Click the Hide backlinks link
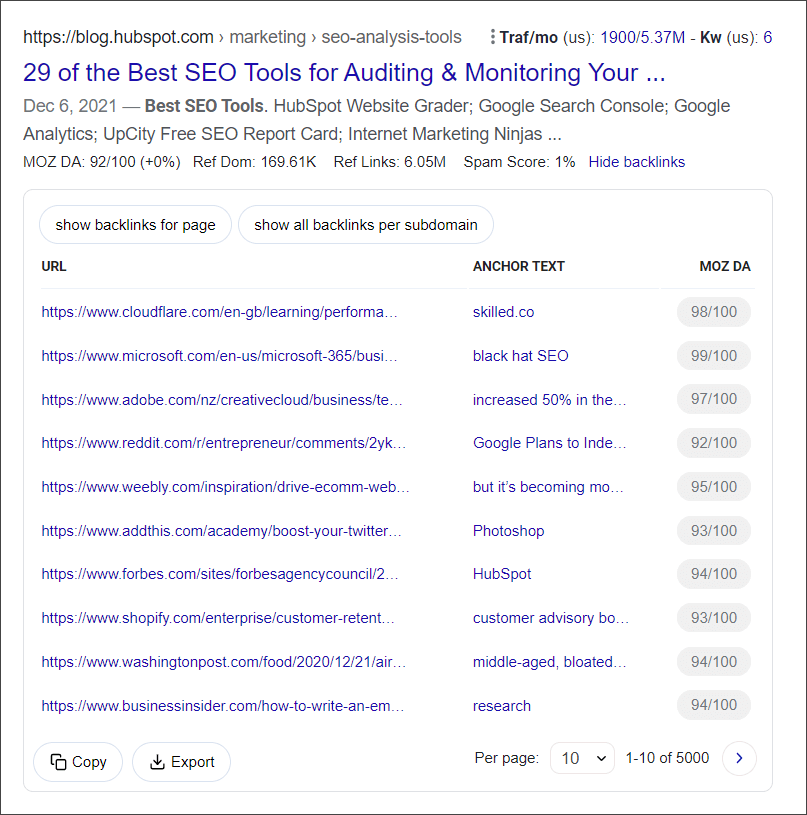The height and width of the screenshot is (815, 807). (637, 162)
